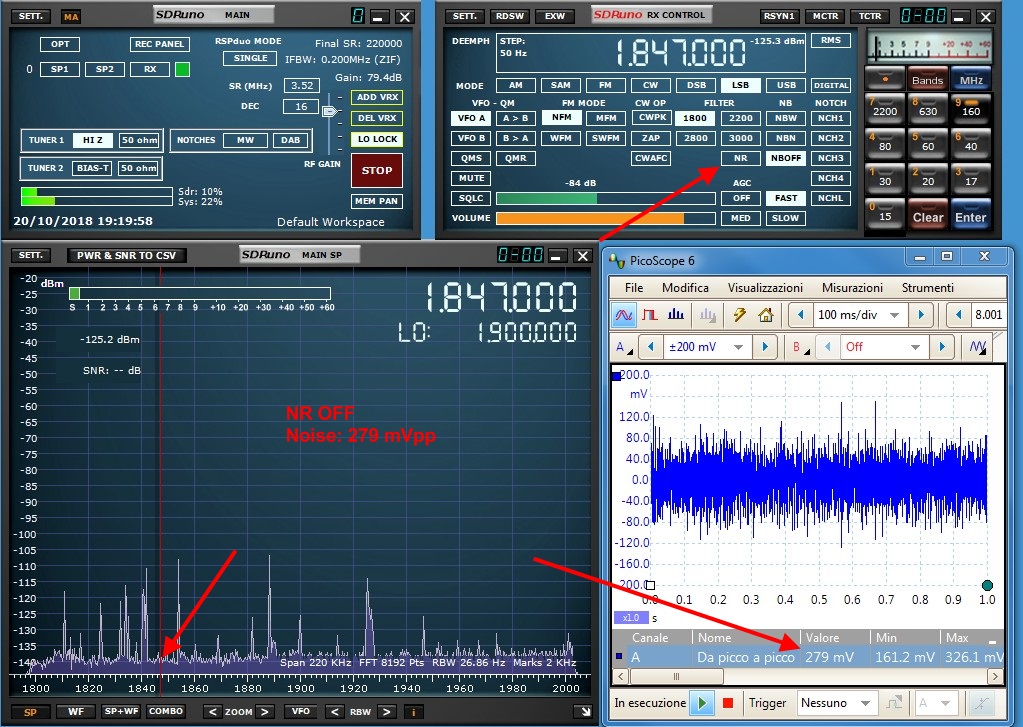The width and height of the screenshot is (1023, 727).
Task: Open the timebase 100 ms/div dropdown
Action: point(894,315)
